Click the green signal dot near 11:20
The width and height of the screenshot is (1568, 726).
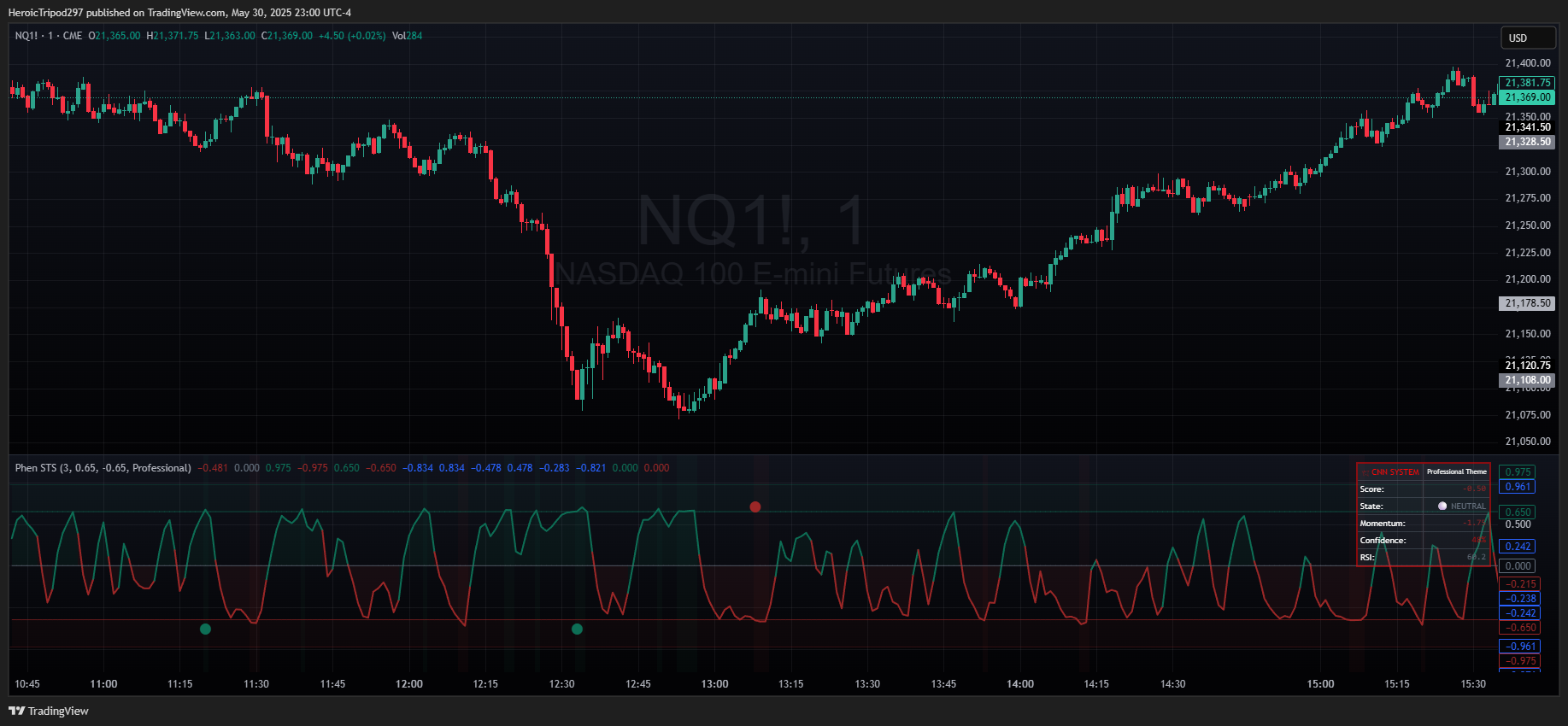click(x=205, y=629)
